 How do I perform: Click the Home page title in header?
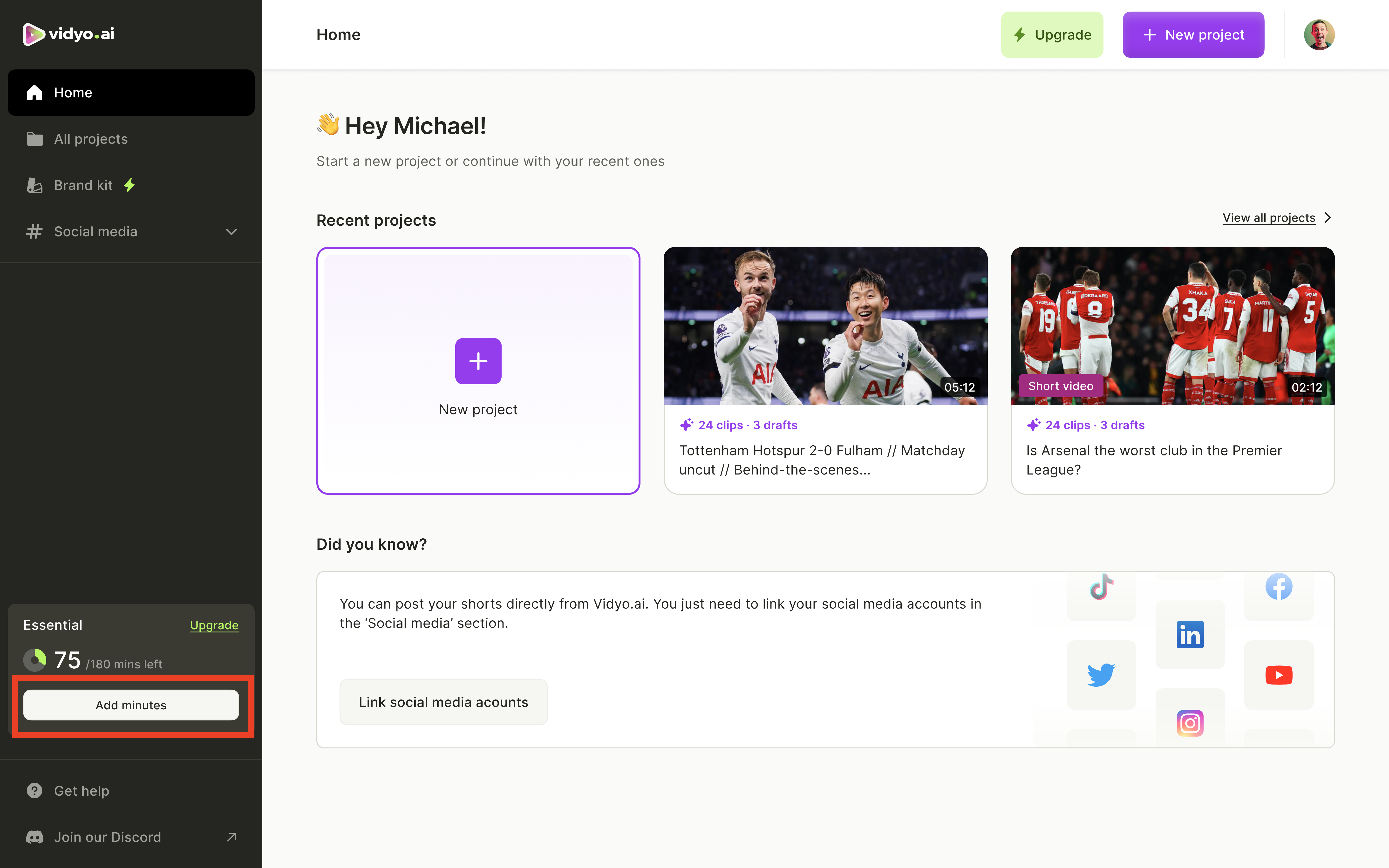[x=338, y=34]
